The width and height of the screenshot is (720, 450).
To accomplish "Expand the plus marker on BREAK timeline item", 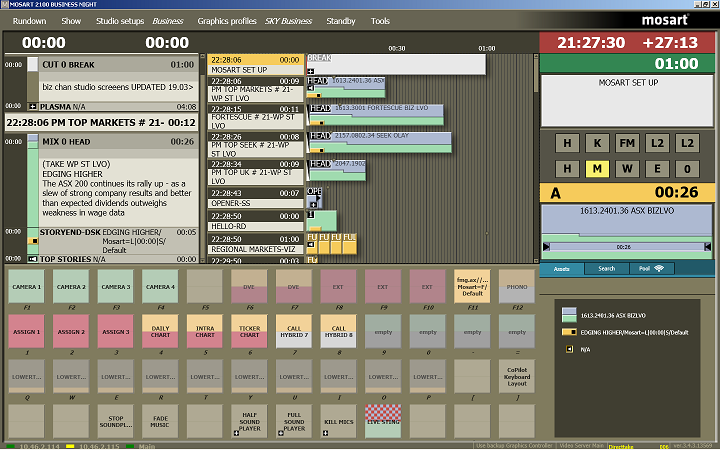I will (312, 70).
